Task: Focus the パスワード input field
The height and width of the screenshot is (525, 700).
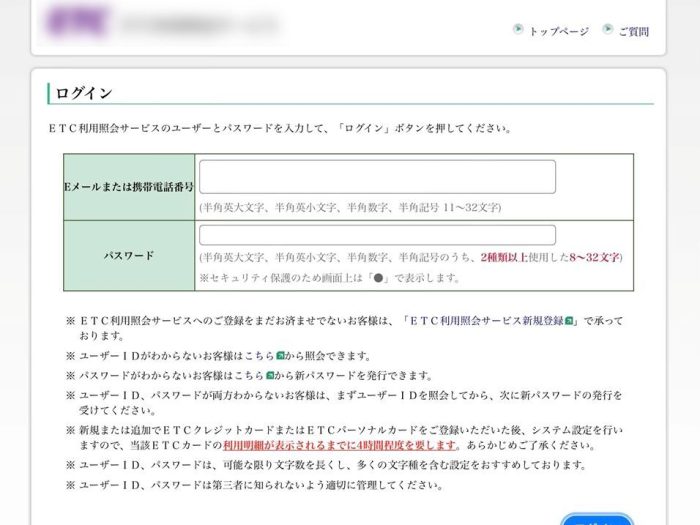Action: coord(377,235)
